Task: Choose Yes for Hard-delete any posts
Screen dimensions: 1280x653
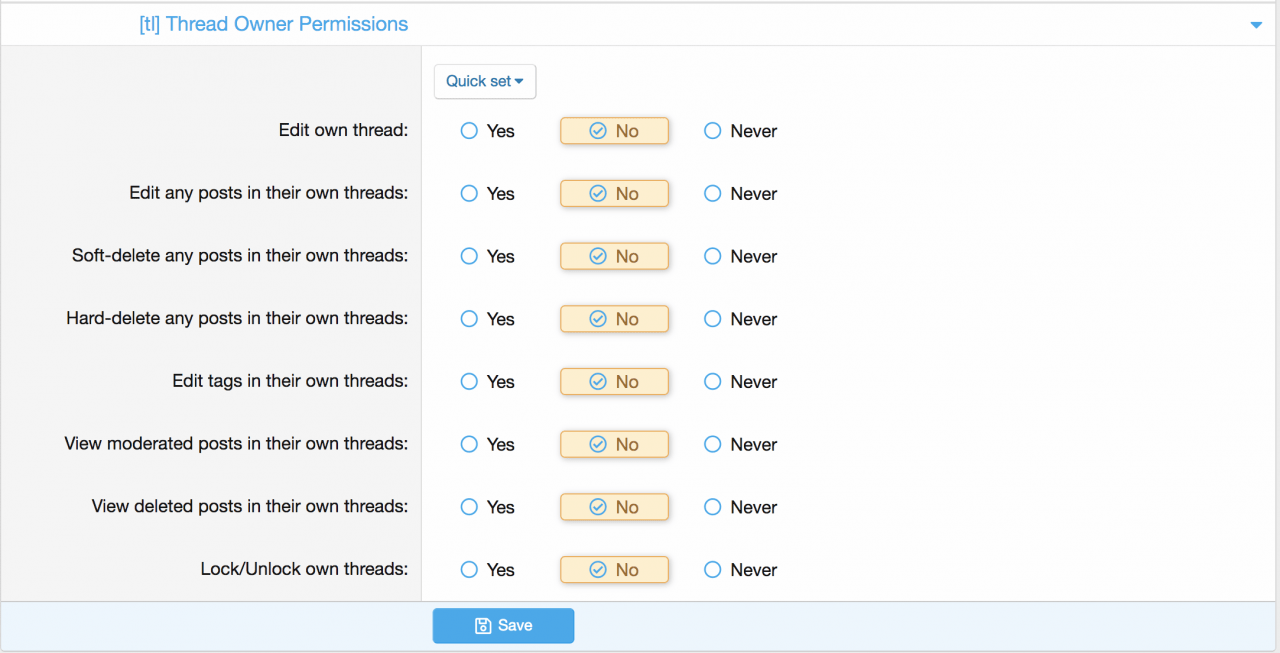Action: point(469,319)
